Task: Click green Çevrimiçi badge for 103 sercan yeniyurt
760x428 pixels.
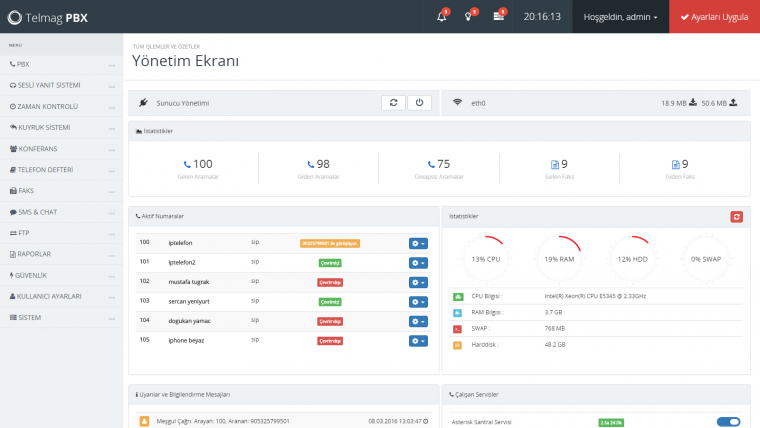Action: [330, 301]
